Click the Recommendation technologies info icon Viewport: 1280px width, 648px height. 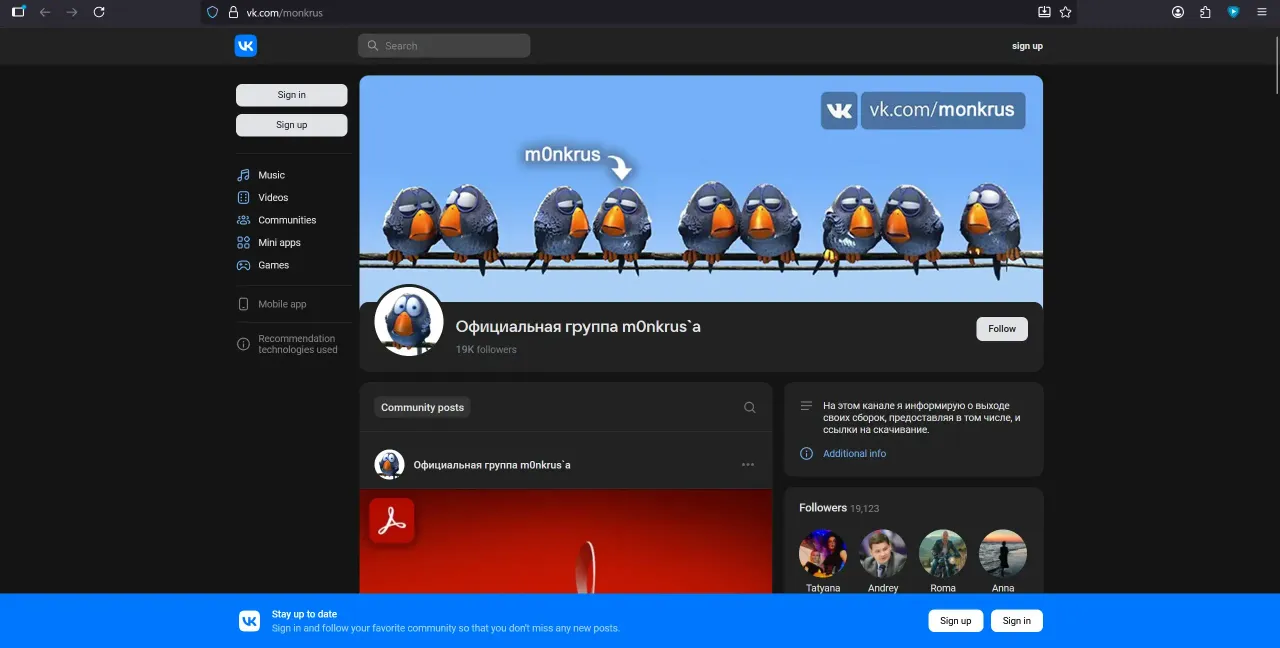pos(243,344)
